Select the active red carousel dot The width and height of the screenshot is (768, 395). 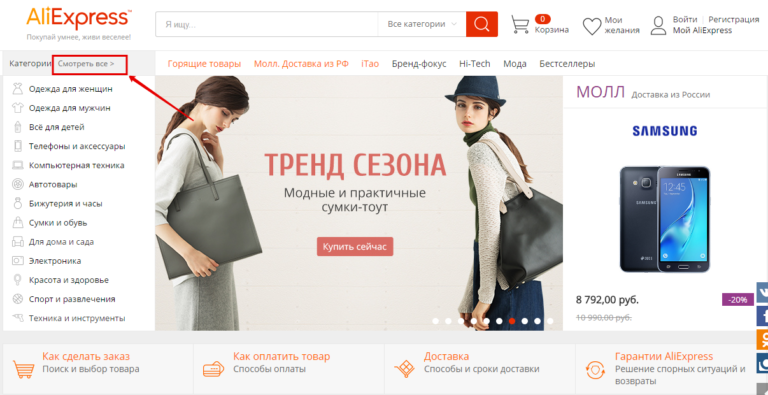coord(512,321)
